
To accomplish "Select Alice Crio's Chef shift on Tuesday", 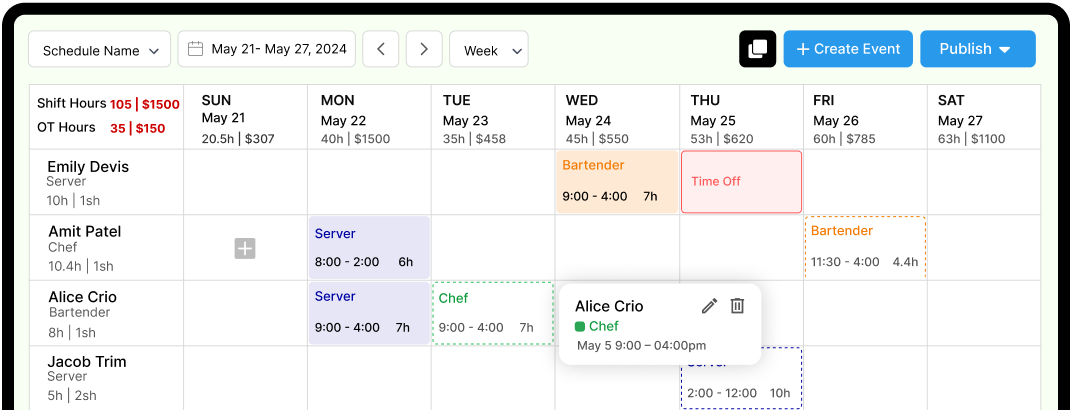I will click(493, 313).
